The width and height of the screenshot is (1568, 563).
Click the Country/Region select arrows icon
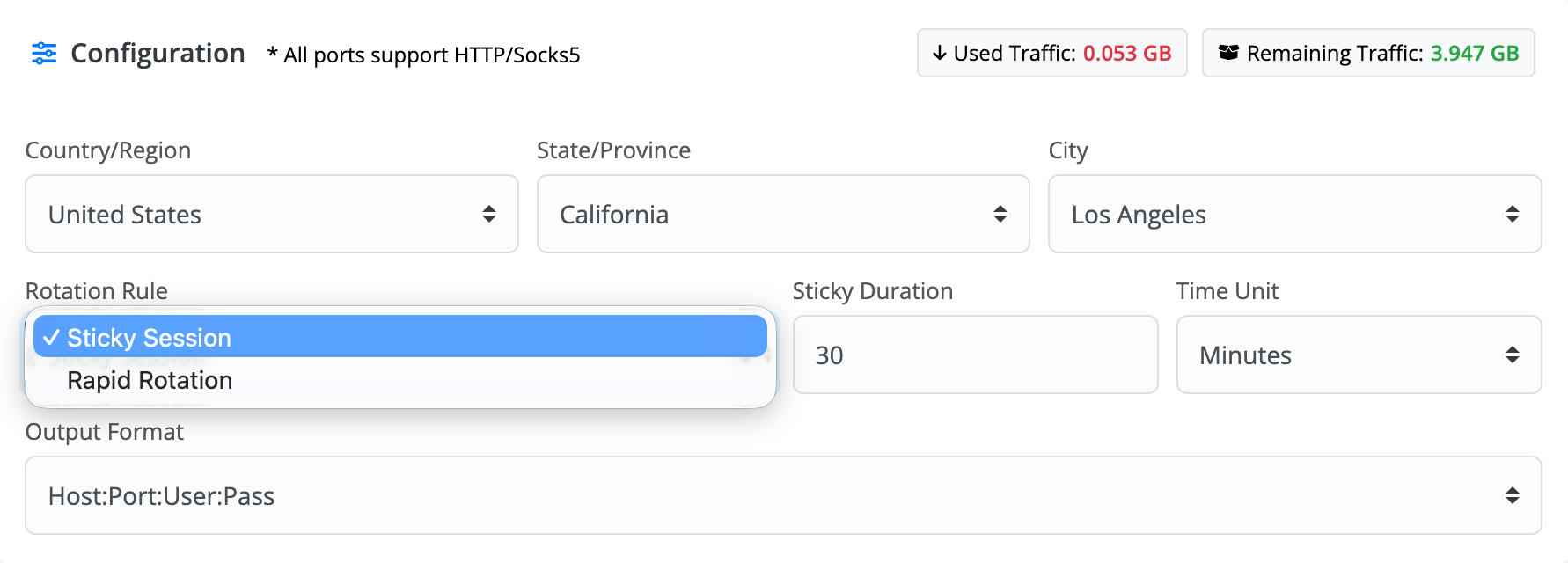pyautogui.click(x=489, y=214)
